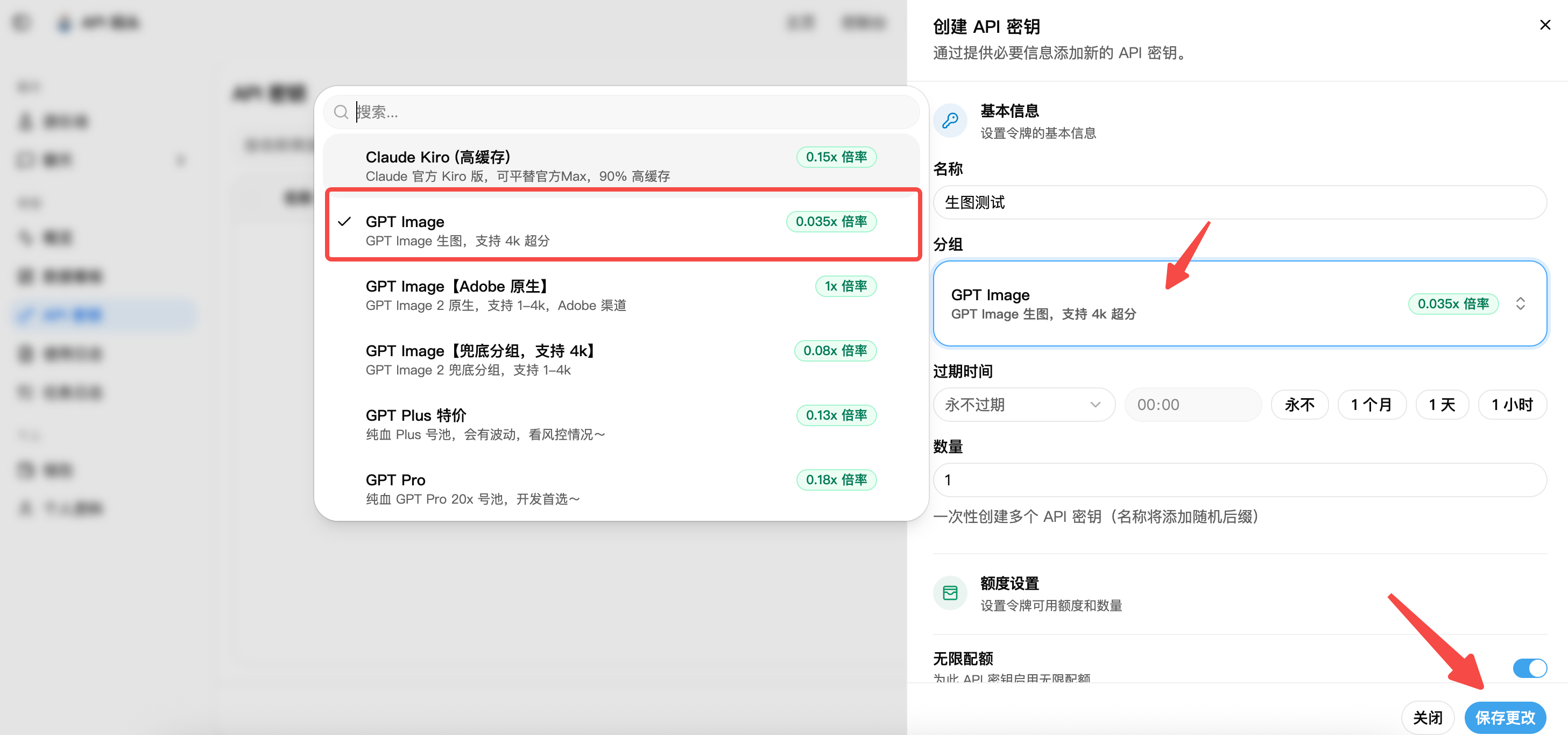1568x735 pixels.
Task: Click the 0.18x 倍率 badge
Action: (836, 479)
